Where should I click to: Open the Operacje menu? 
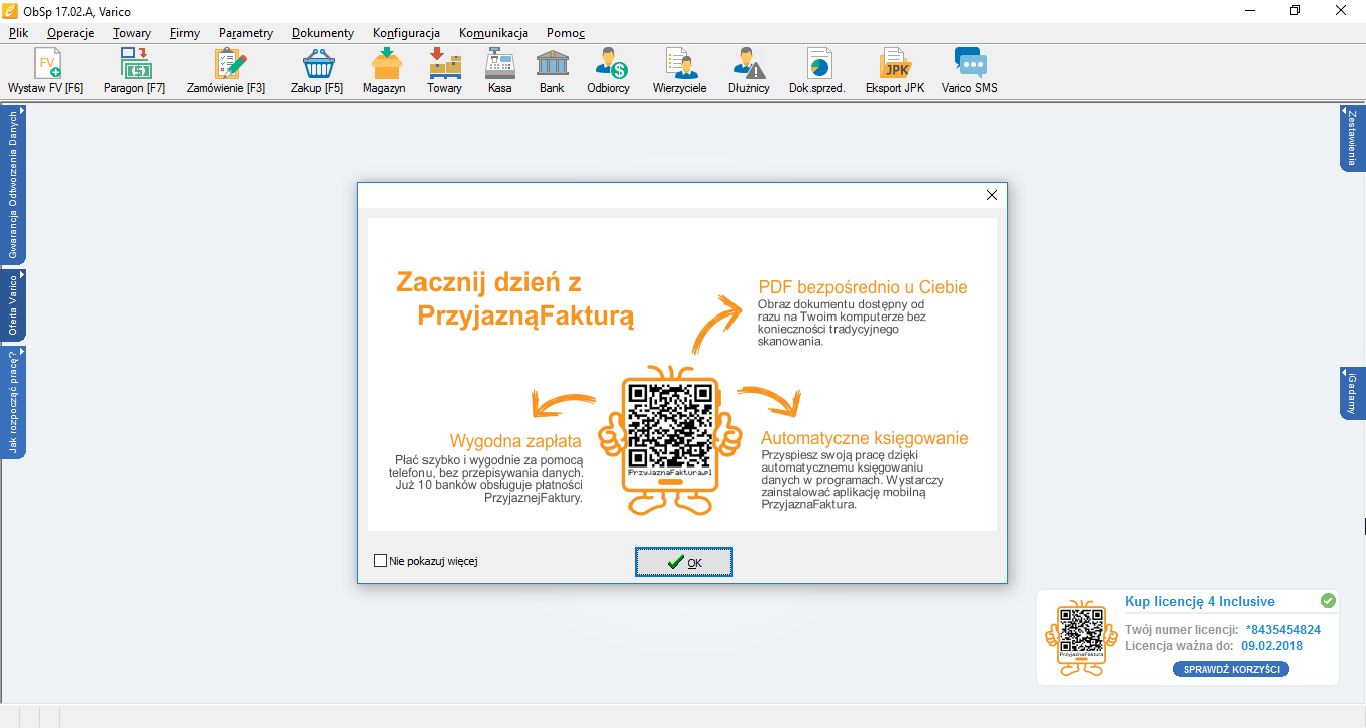point(70,33)
